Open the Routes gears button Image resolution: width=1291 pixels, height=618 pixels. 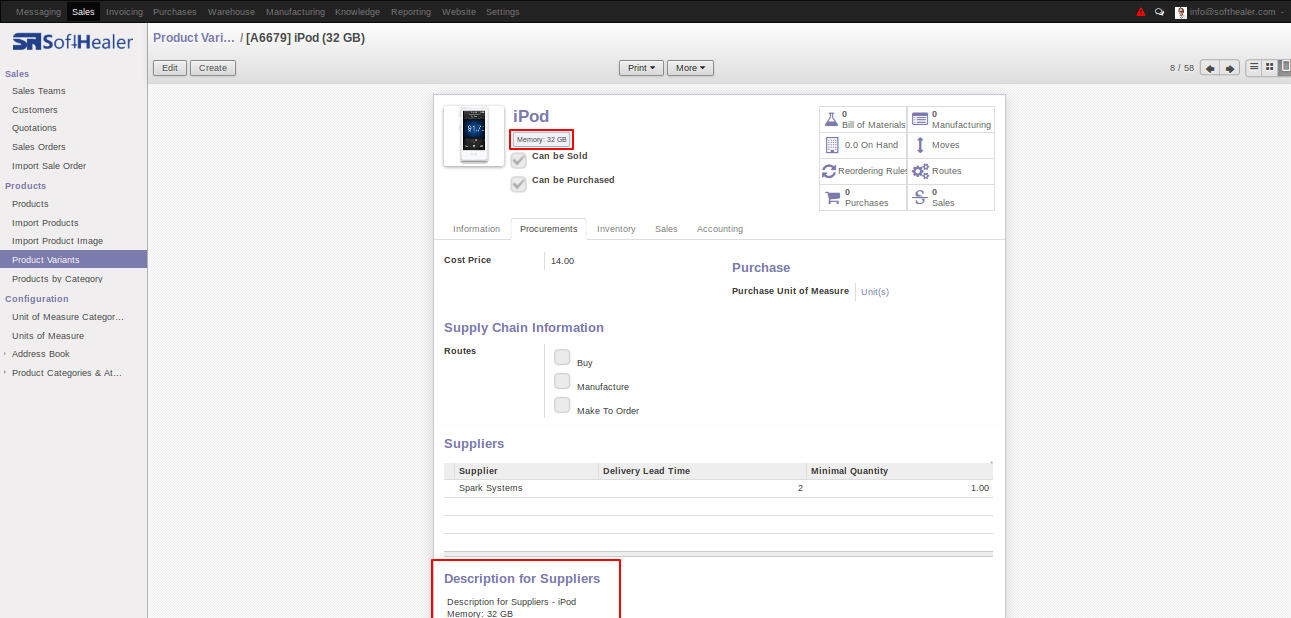(x=951, y=171)
